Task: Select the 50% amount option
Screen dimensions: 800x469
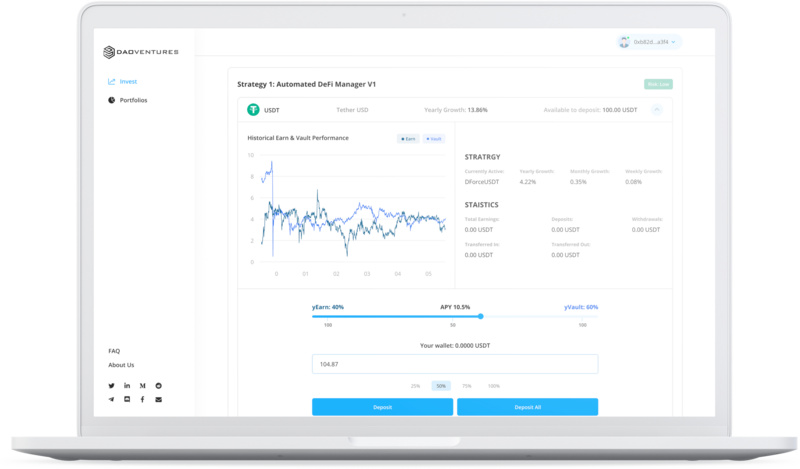Action: pos(441,386)
